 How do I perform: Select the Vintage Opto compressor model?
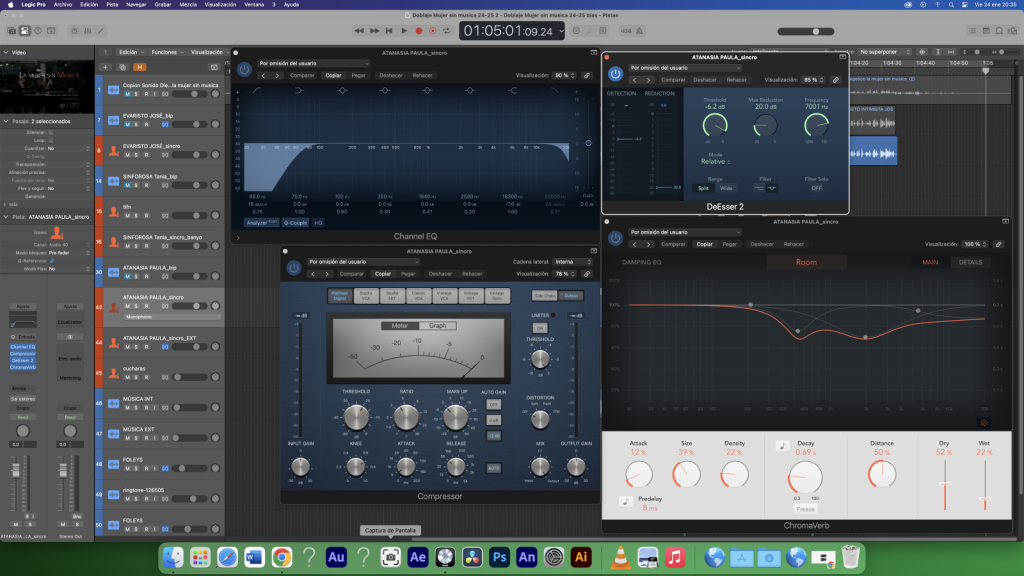click(x=497, y=295)
